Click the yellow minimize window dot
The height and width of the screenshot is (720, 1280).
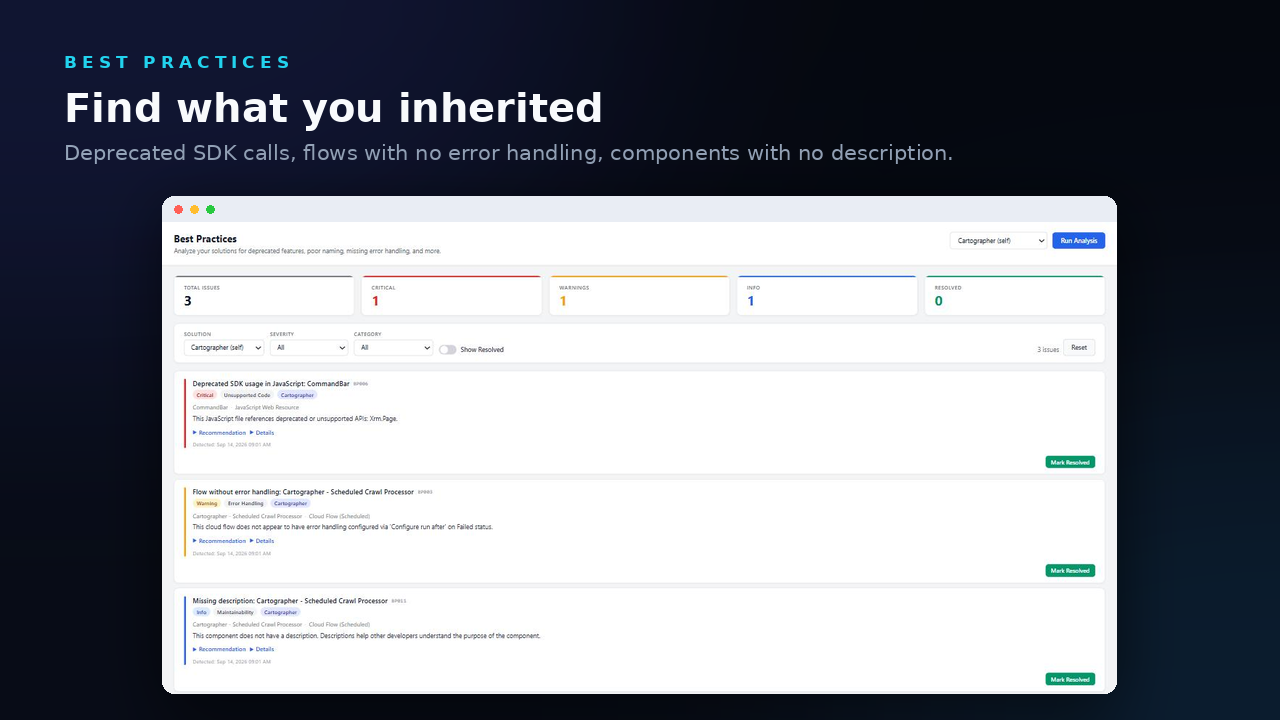(x=195, y=209)
